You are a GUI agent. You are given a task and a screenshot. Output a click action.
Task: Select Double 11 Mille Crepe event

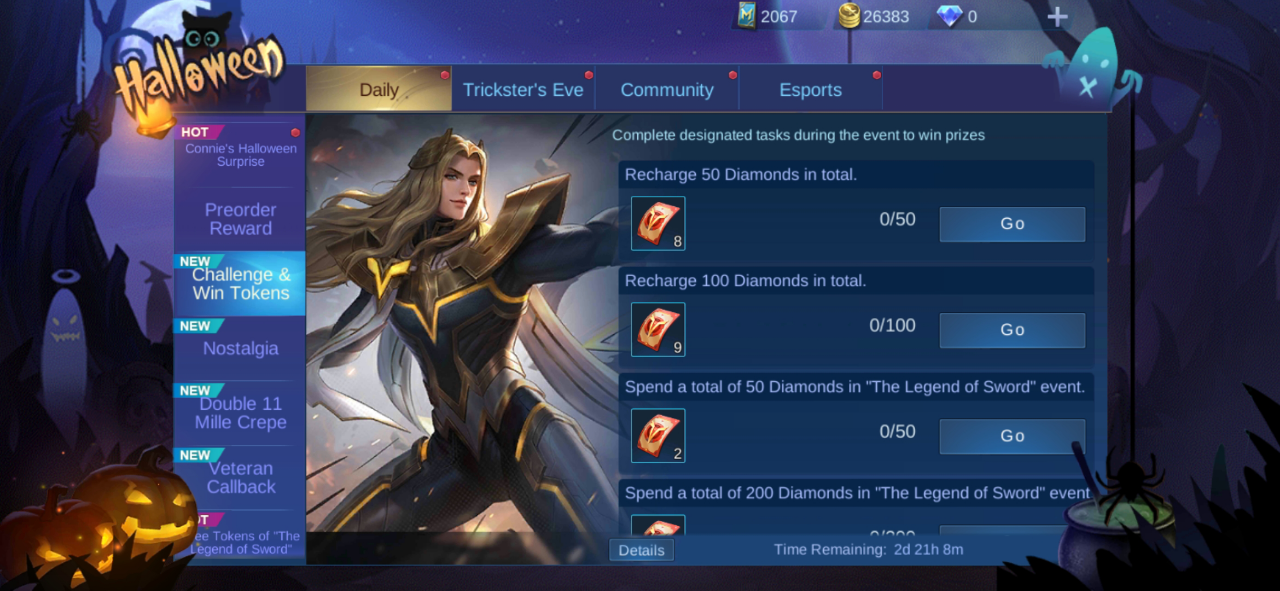[240, 410]
